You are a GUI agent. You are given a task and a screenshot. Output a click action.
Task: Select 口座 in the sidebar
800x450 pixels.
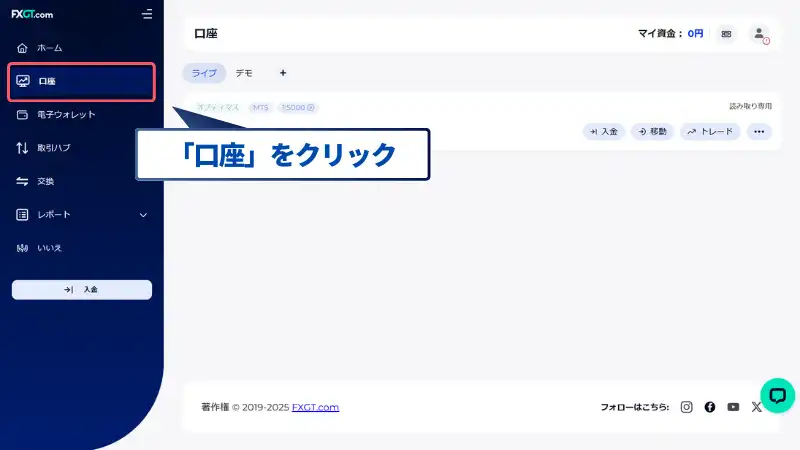click(82, 82)
